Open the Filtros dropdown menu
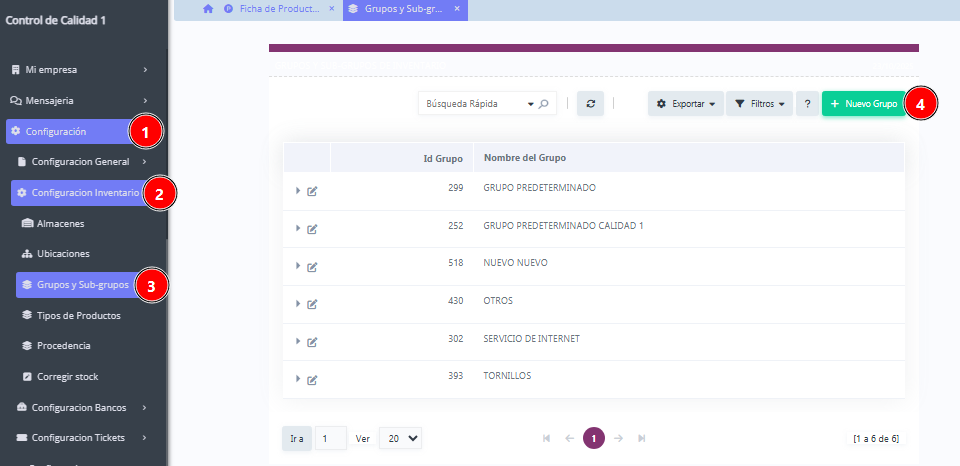 click(x=758, y=103)
